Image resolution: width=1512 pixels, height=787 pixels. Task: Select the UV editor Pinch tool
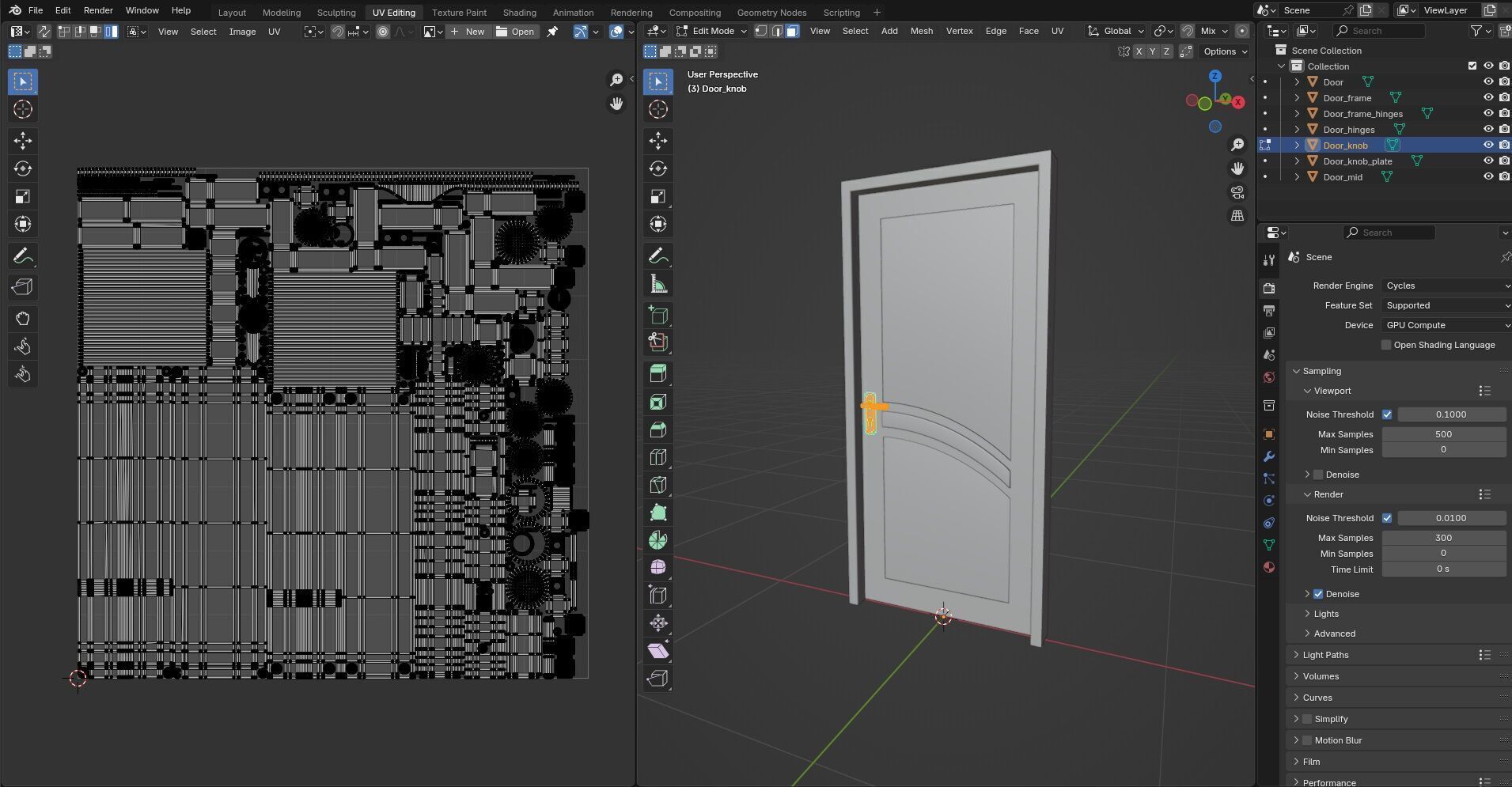pos(23,374)
